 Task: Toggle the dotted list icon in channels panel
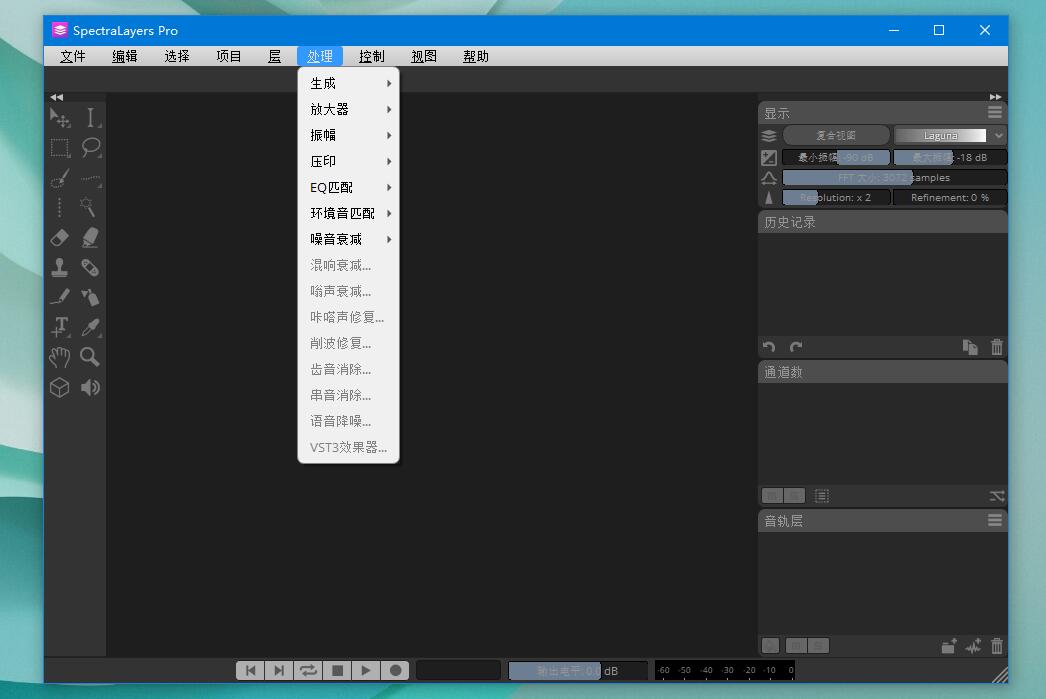pos(822,496)
